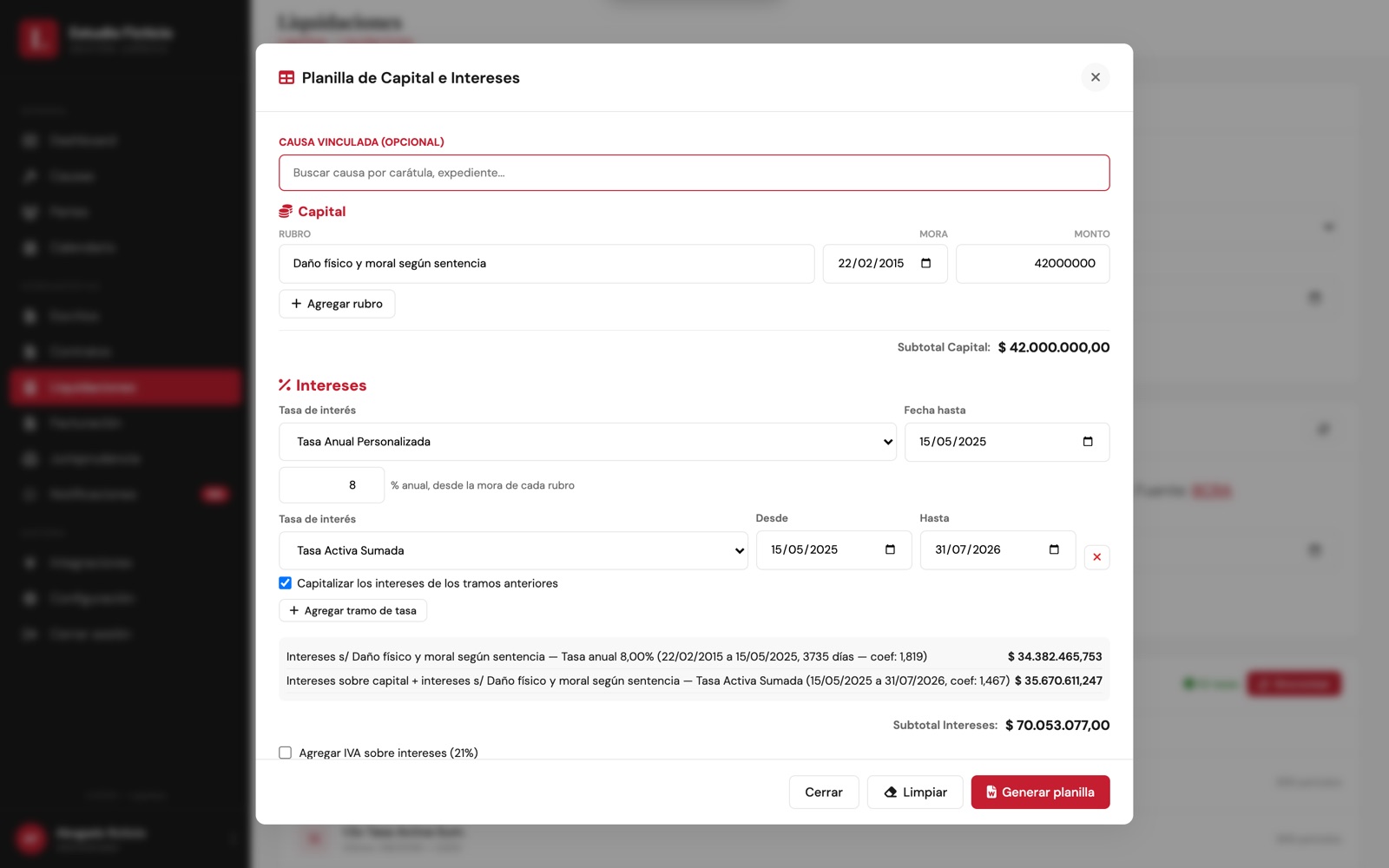Enable Agregar IVA sobre intereses checkbox

tap(285, 753)
